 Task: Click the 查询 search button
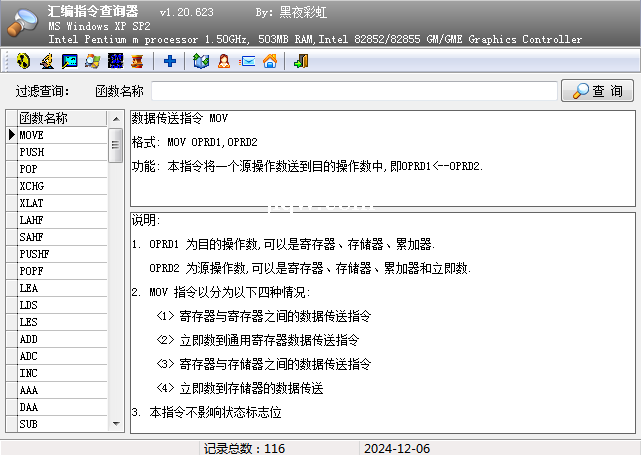(597, 91)
